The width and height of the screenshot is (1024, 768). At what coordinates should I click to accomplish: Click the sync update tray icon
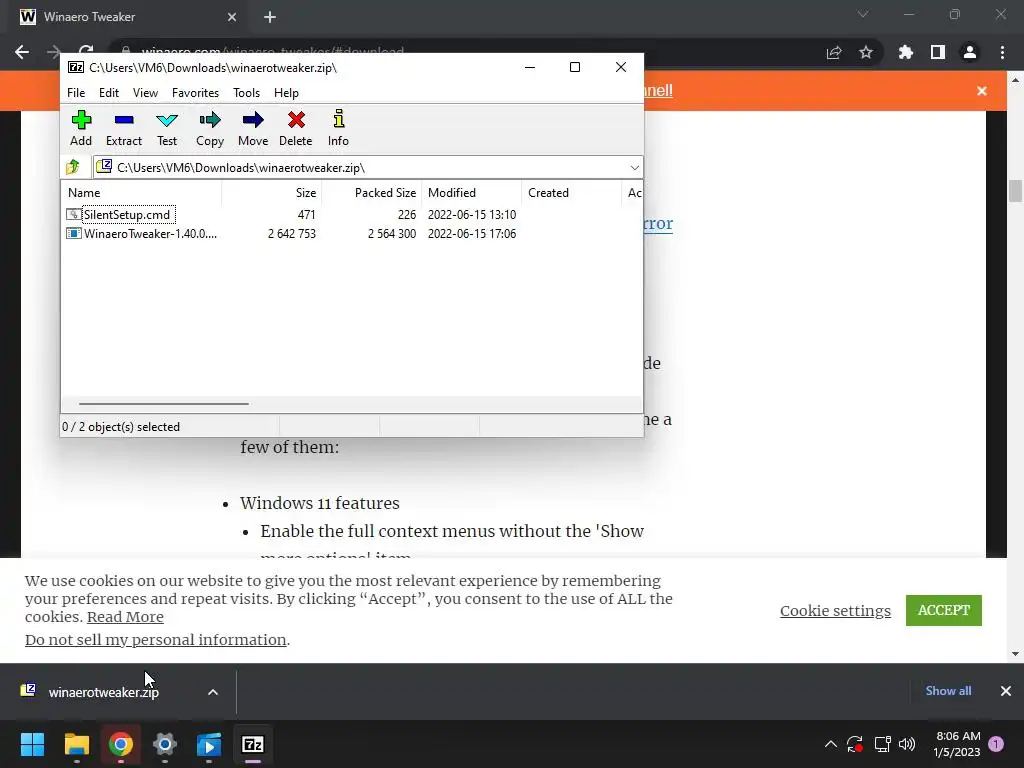click(x=855, y=744)
